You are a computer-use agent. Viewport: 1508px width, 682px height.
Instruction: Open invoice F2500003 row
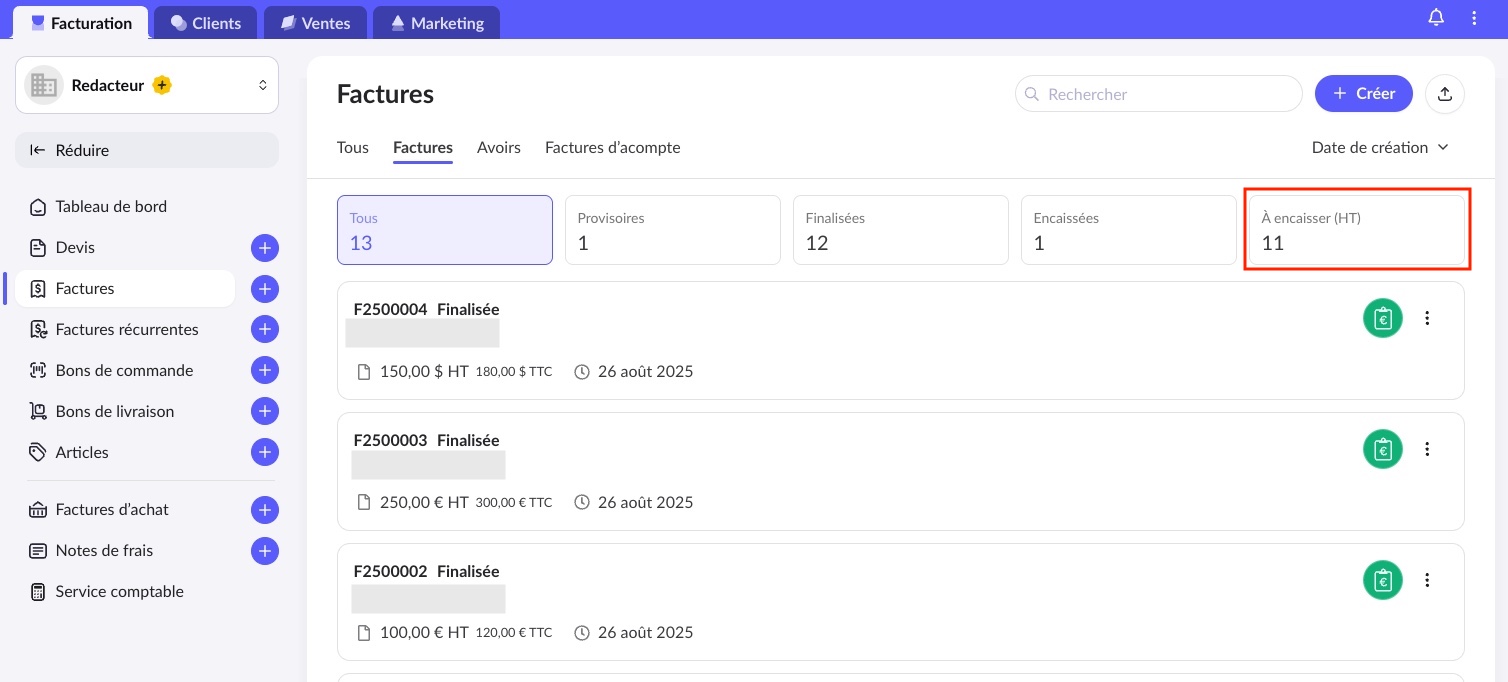901,471
